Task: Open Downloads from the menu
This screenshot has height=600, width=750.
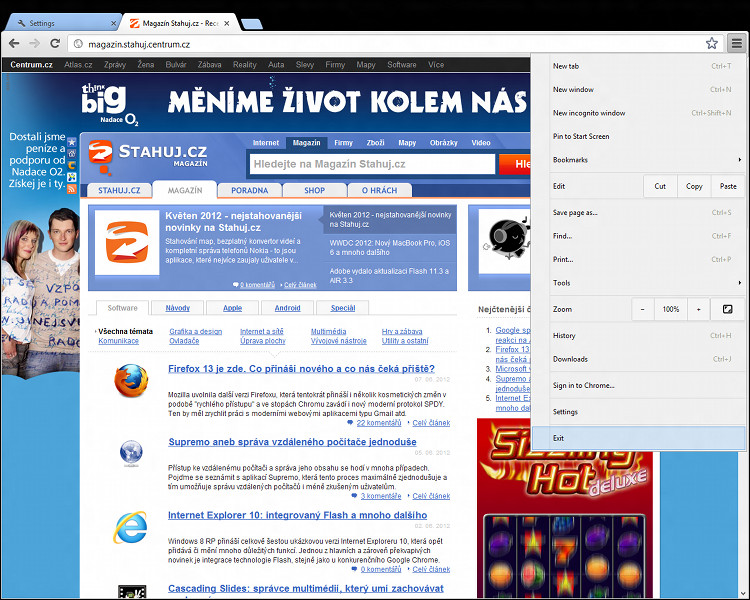Action: tap(639, 359)
